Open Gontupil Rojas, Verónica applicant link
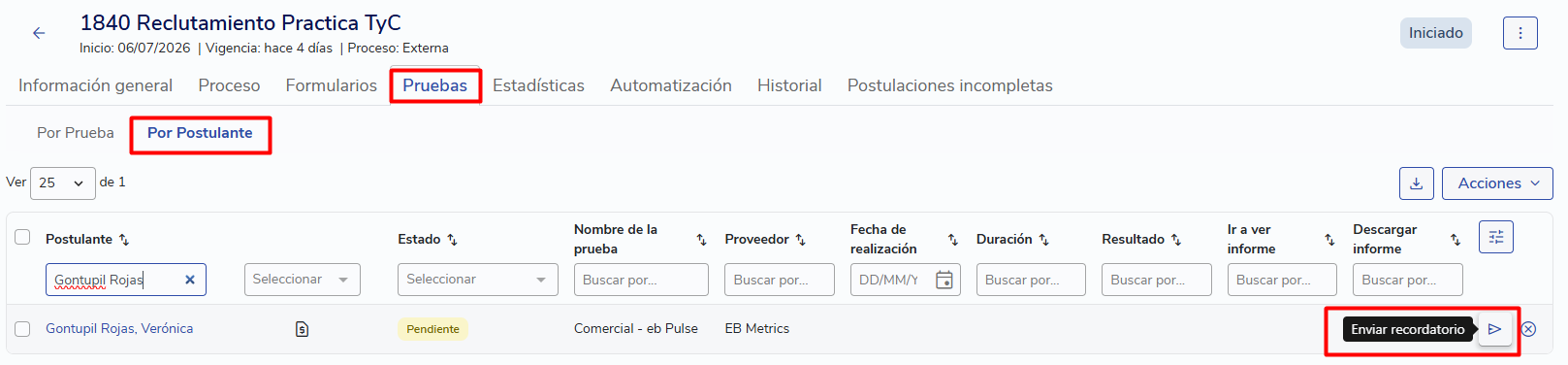1568x365 pixels. coord(119,329)
